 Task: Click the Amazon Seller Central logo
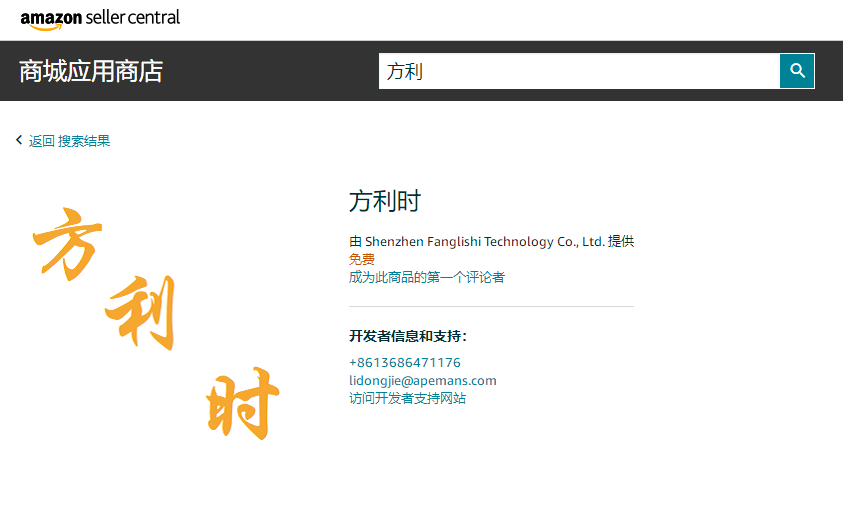[100, 19]
